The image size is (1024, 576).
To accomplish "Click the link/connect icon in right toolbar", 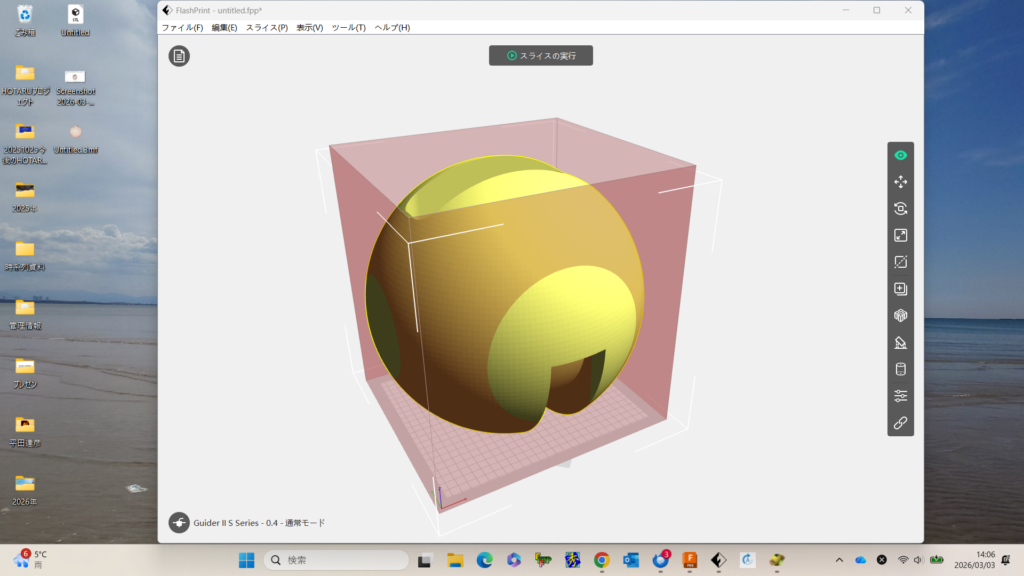I will click(x=900, y=423).
